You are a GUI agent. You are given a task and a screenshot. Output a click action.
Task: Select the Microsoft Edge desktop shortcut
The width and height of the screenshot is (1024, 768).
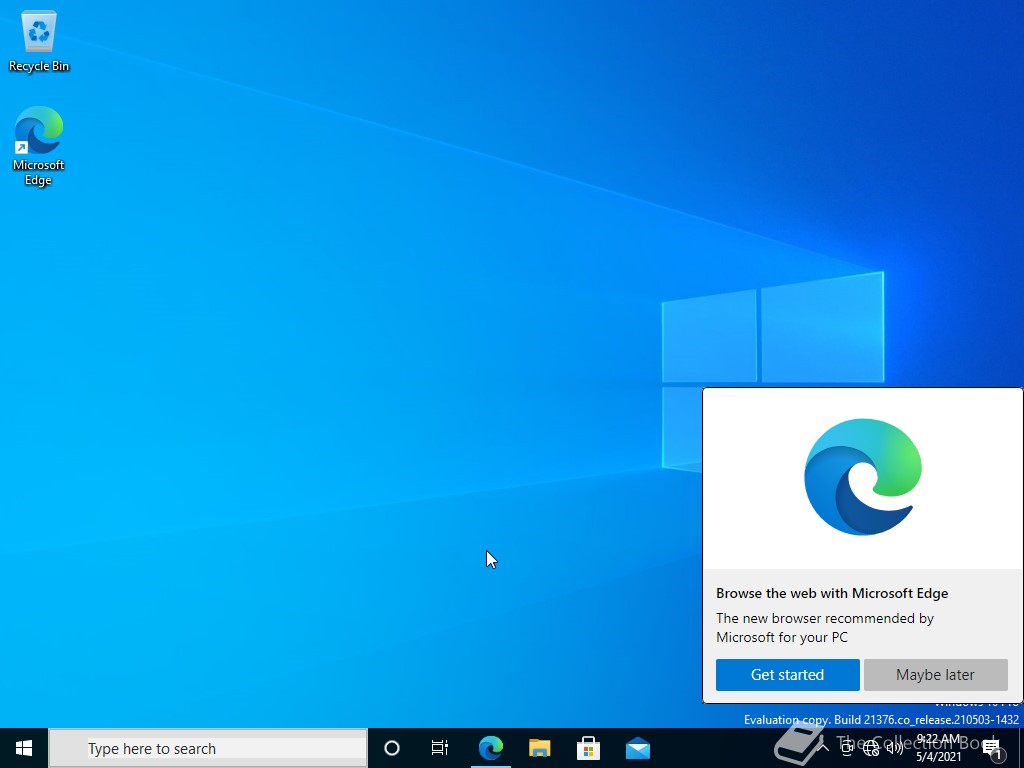[39, 146]
